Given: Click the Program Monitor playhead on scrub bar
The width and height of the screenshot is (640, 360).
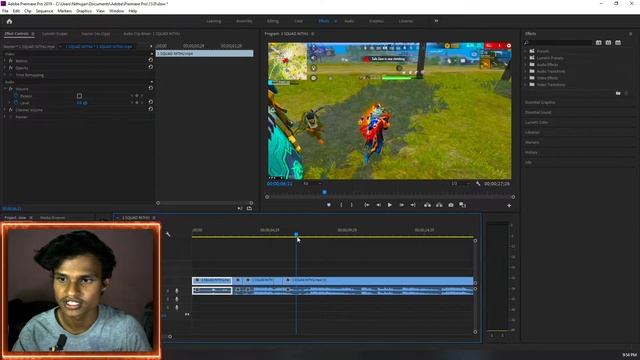Looking at the screenshot, I should (x=324, y=192).
